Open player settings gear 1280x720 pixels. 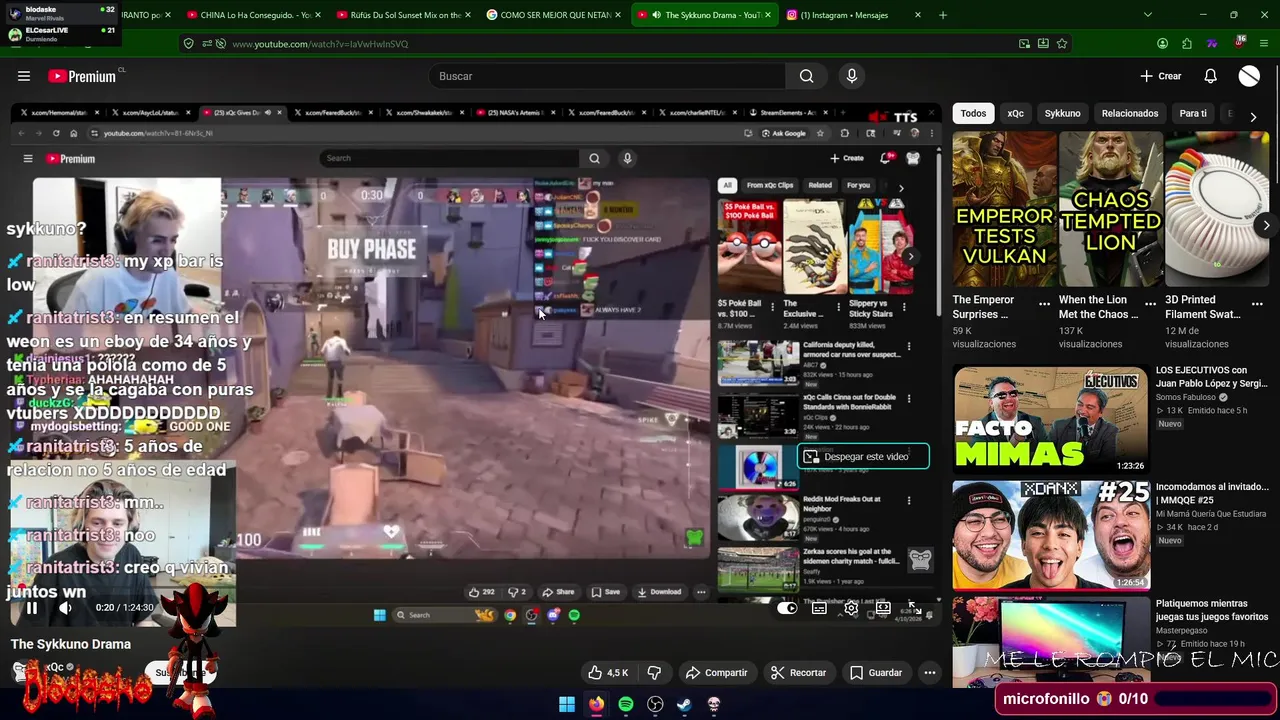pyautogui.click(x=851, y=608)
